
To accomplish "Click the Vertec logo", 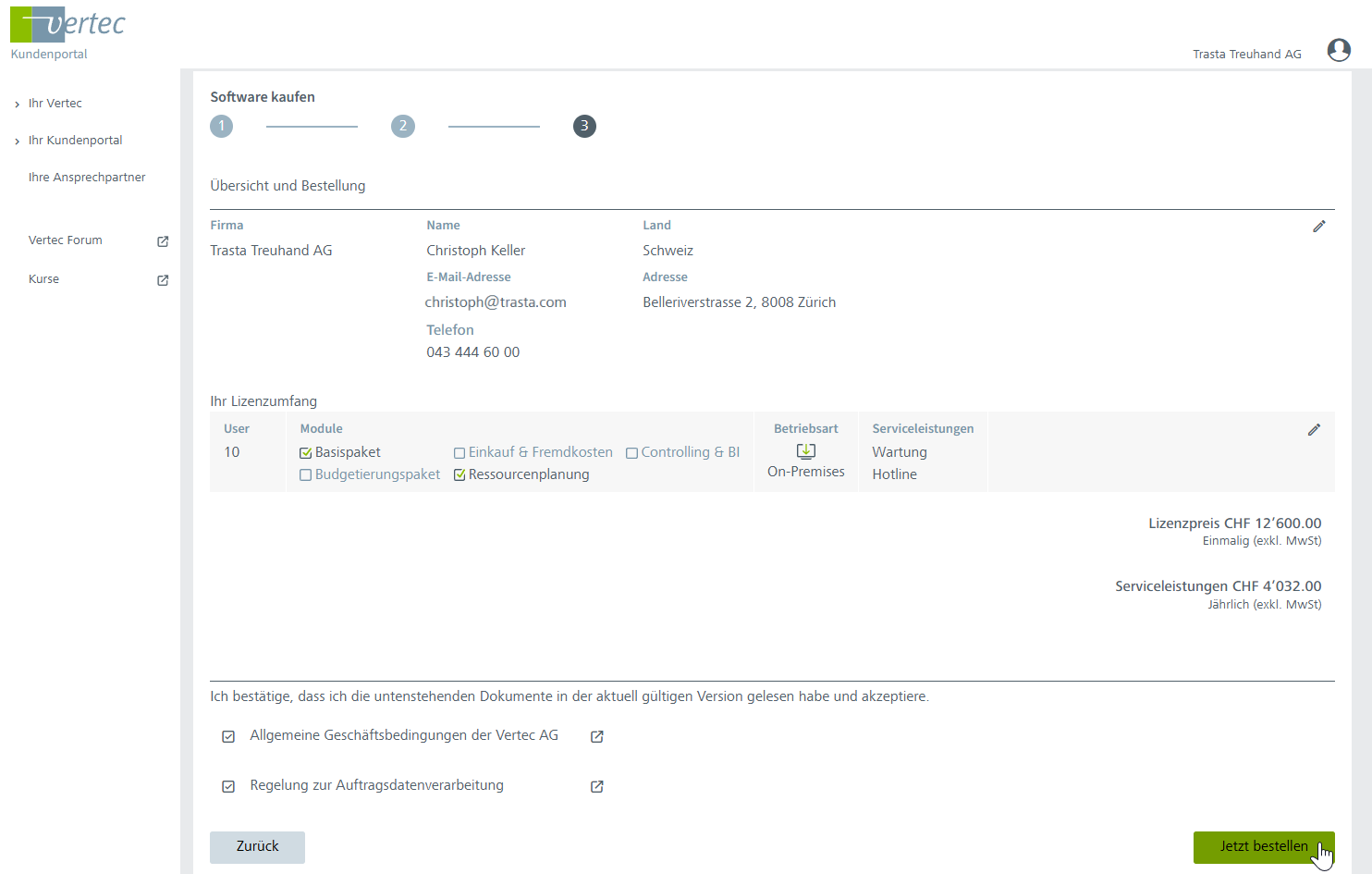I will pos(67,25).
